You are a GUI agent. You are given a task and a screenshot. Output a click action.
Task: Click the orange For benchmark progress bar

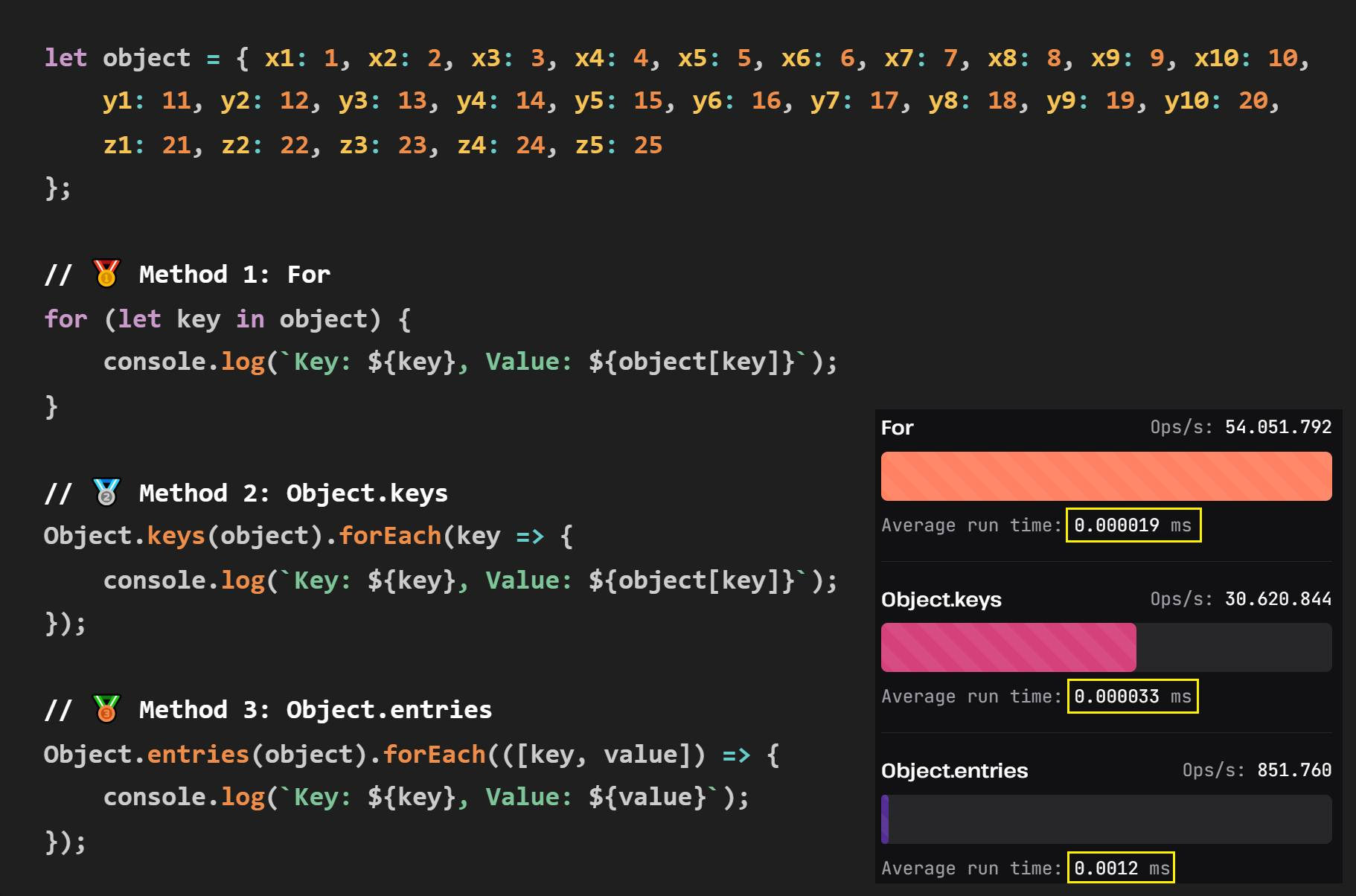click(x=1106, y=476)
